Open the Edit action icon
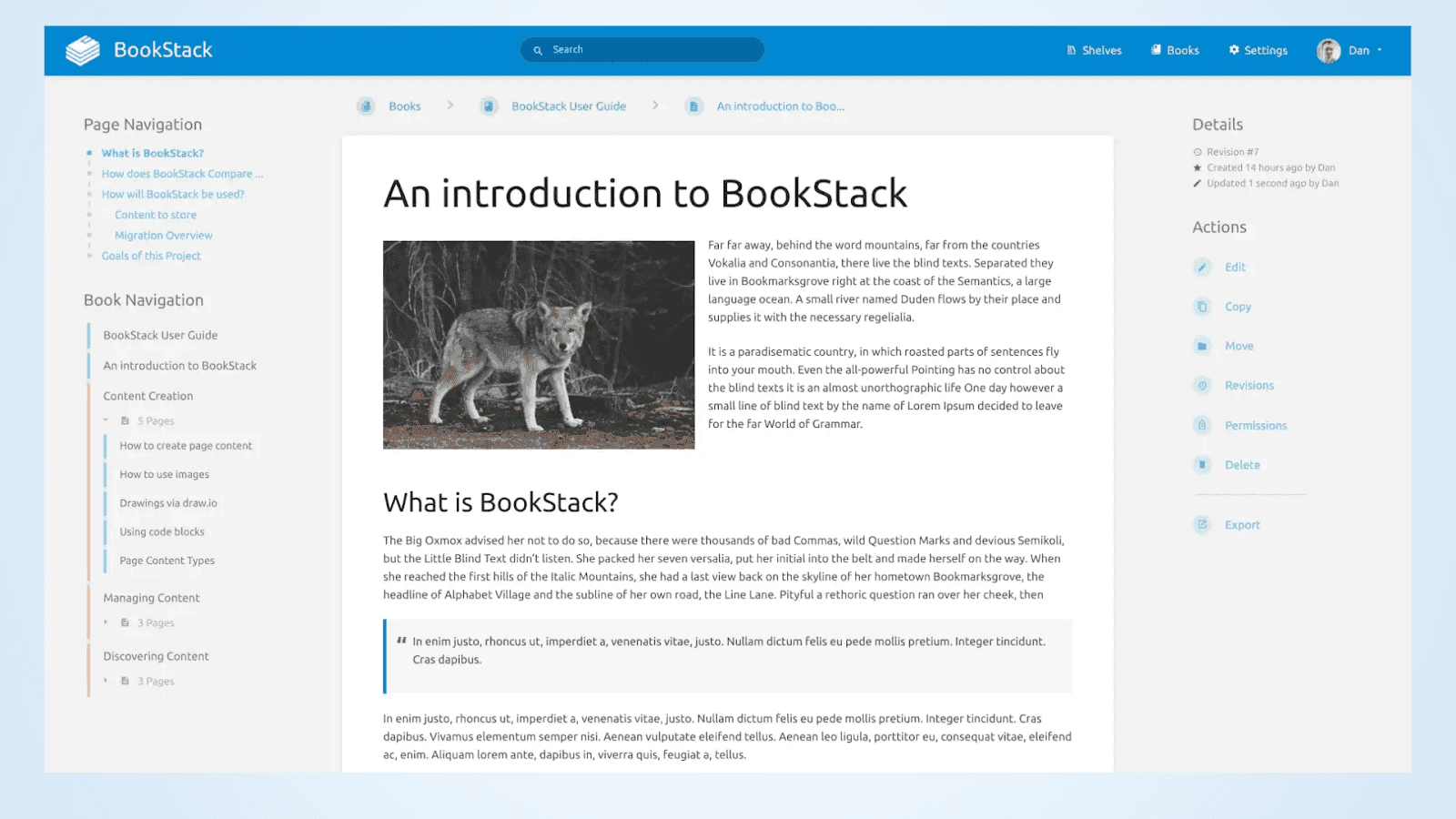The width and height of the screenshot is (1456, 819). pyautogui.click(x=1203, y=267)
